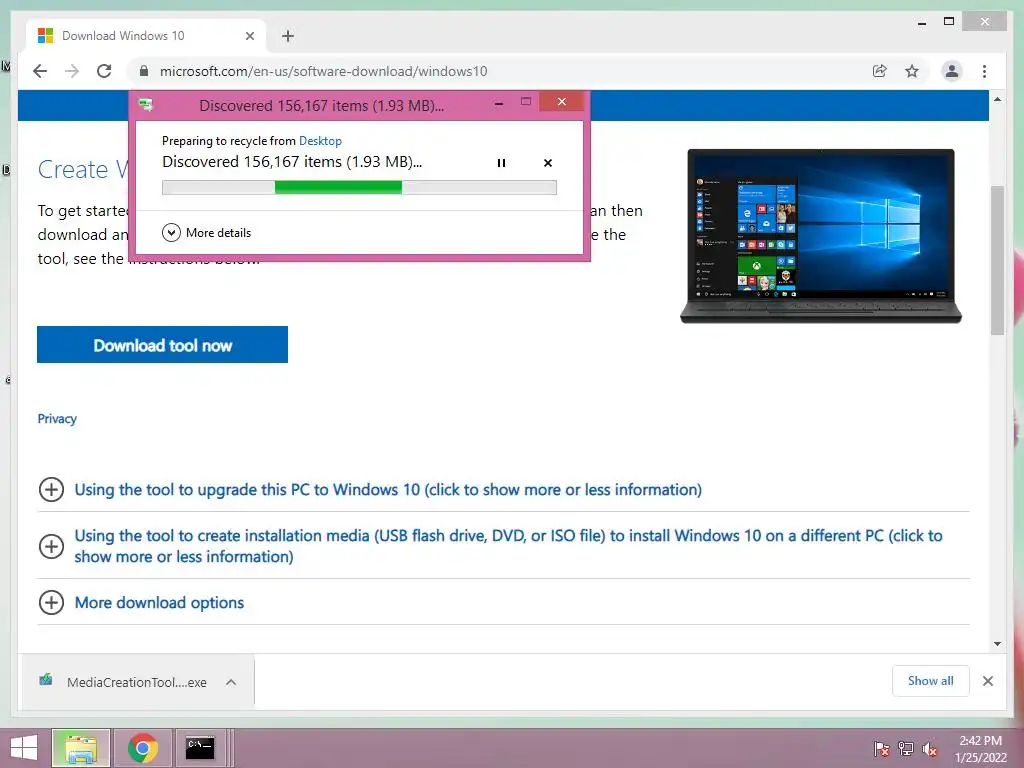This screenshot has width=1024, height=768.
Task: Pause the recycle operation
Action: (x=502, y=163)
